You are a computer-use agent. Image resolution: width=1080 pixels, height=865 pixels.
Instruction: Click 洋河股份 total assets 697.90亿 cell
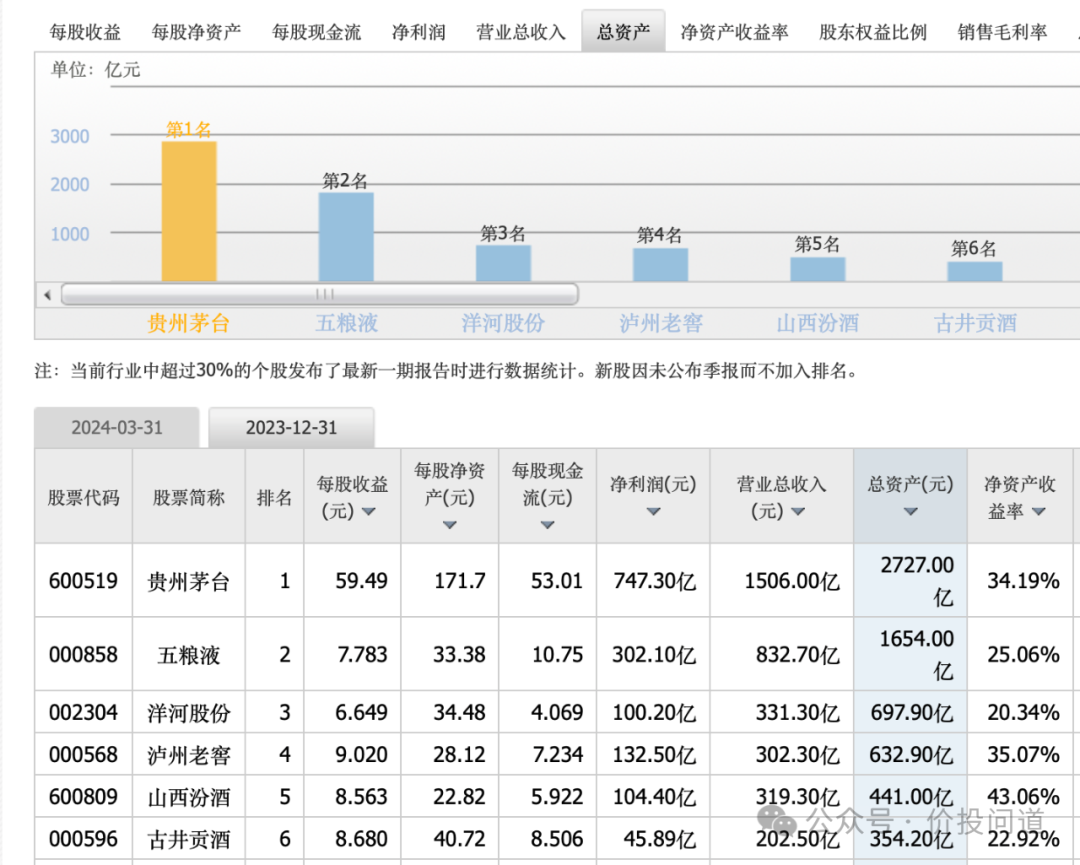[911, 712]
